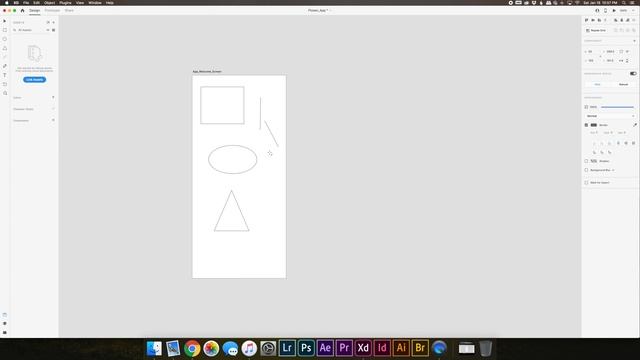Screen dimensions: 640x360
Task: Select the Design mode tab
Action: pos(35,10)
